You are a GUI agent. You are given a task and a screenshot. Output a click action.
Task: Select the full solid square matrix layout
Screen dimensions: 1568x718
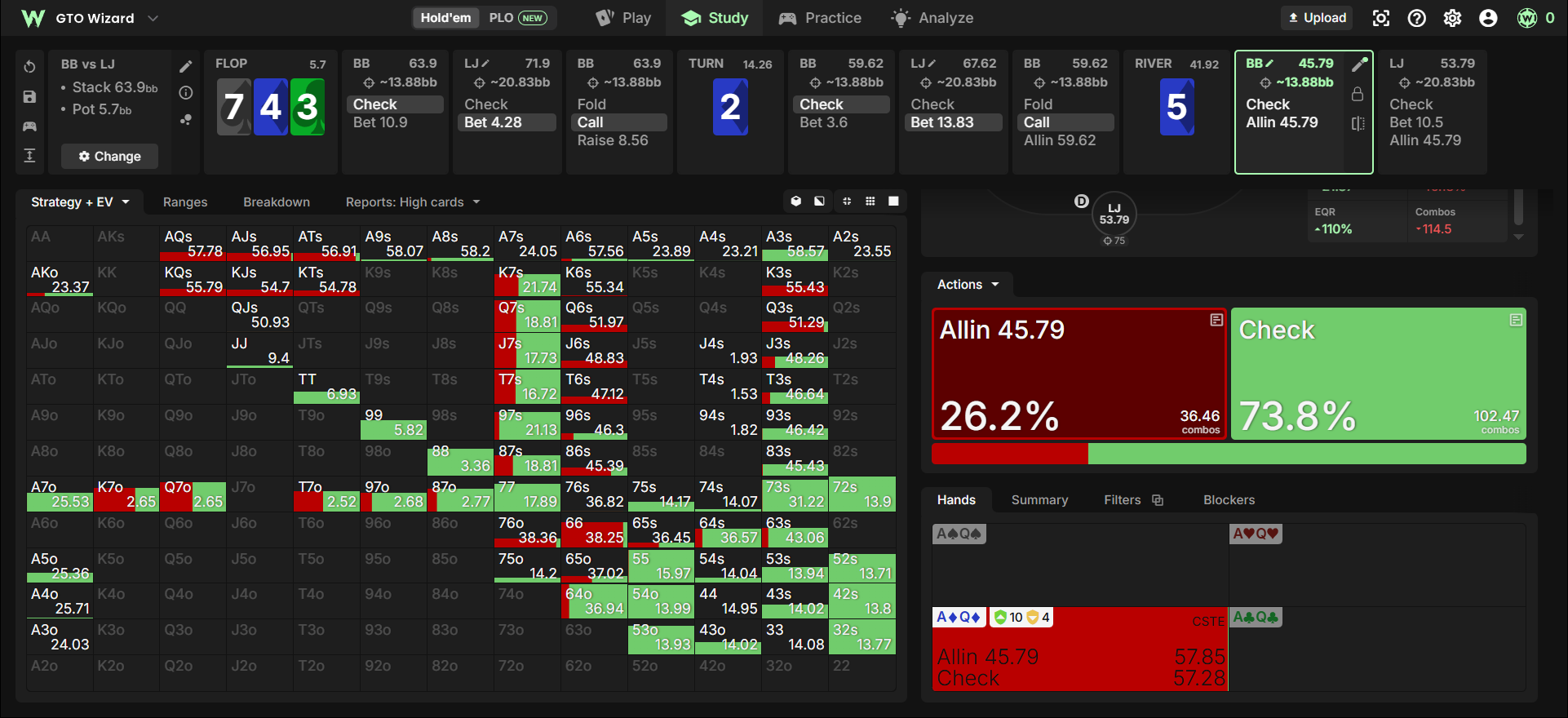(x=894, y=202)
